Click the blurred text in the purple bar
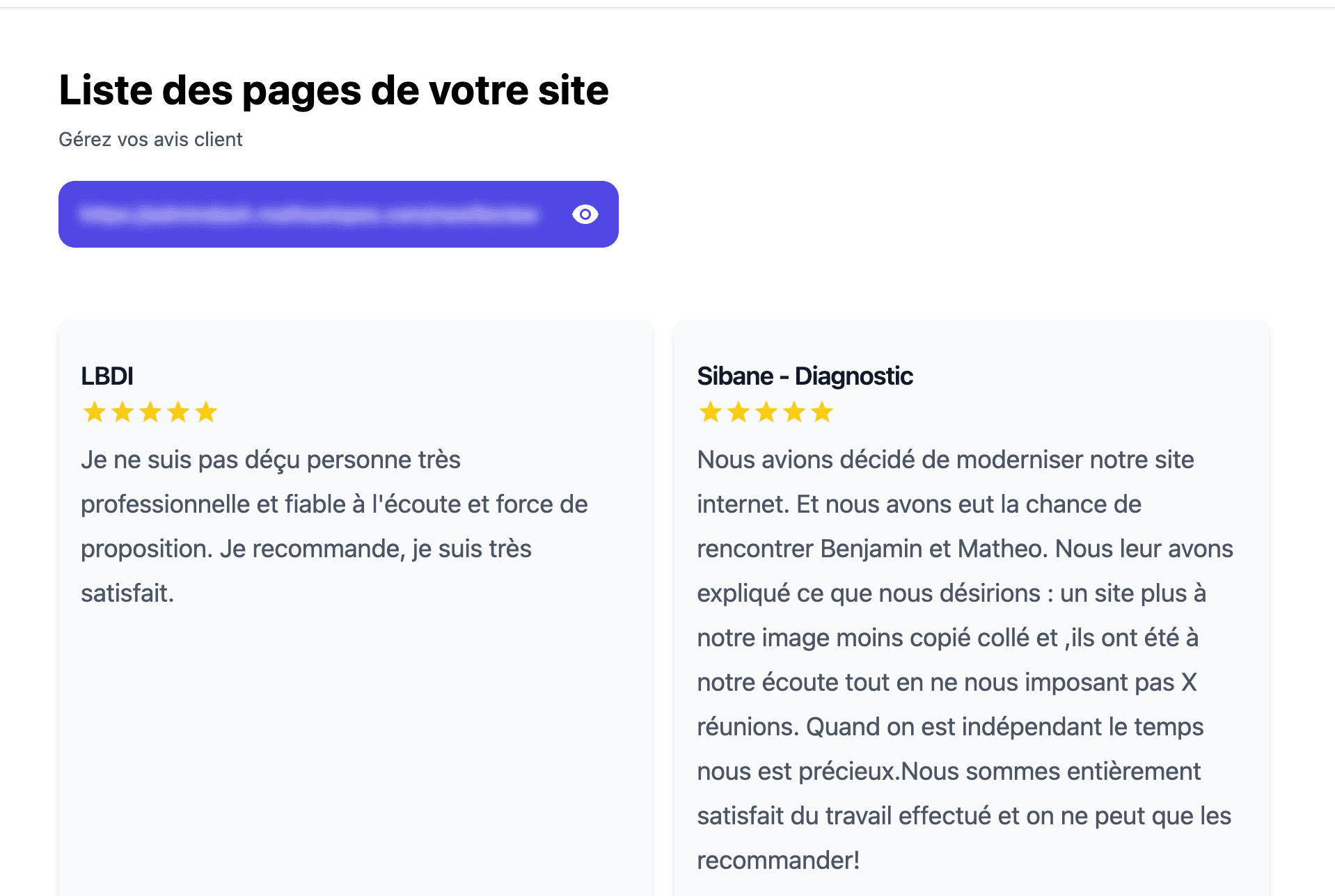The width and height of the screenshot is (1335, 896). point(308,214)
